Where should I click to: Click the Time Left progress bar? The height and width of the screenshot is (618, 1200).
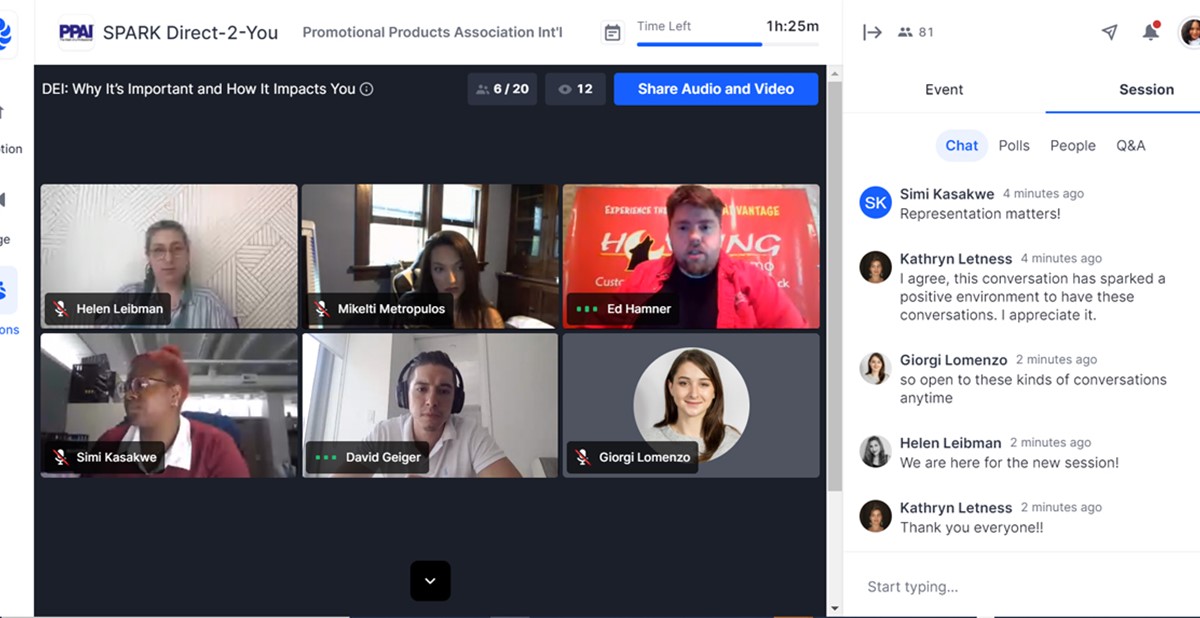click(727, 45)
